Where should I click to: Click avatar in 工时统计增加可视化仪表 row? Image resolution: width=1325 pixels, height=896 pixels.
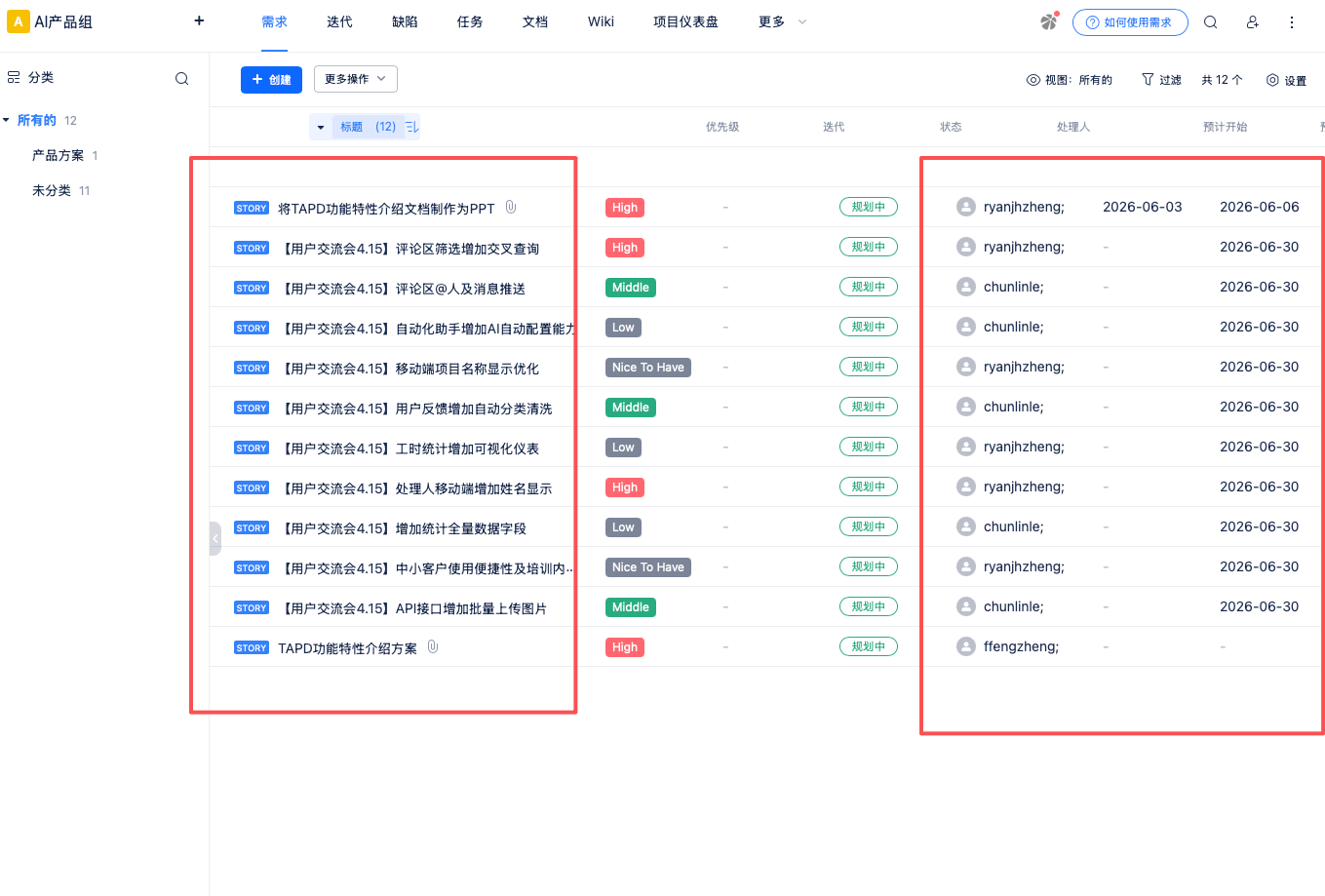pos(966,447)
